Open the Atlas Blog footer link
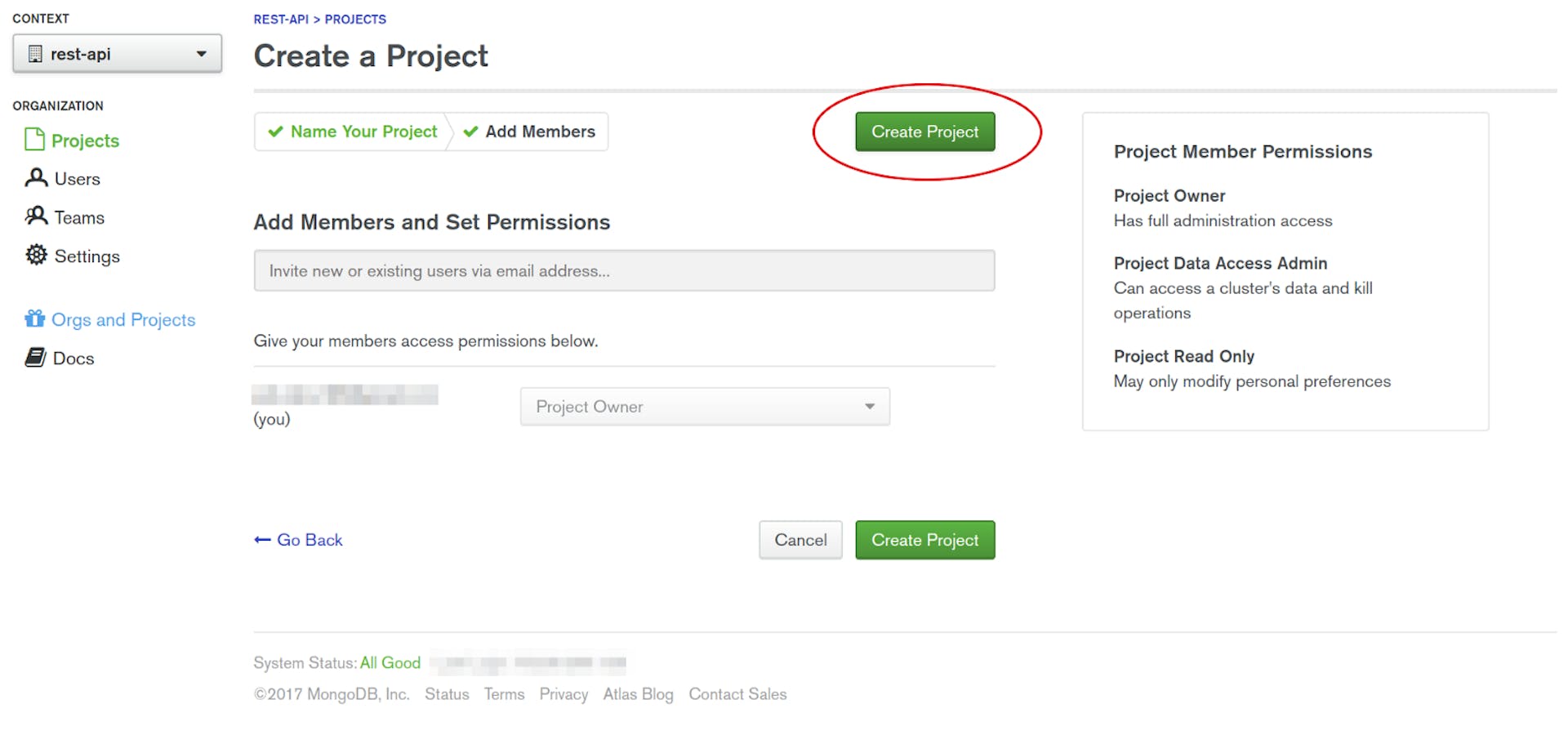 pos(638,693)
